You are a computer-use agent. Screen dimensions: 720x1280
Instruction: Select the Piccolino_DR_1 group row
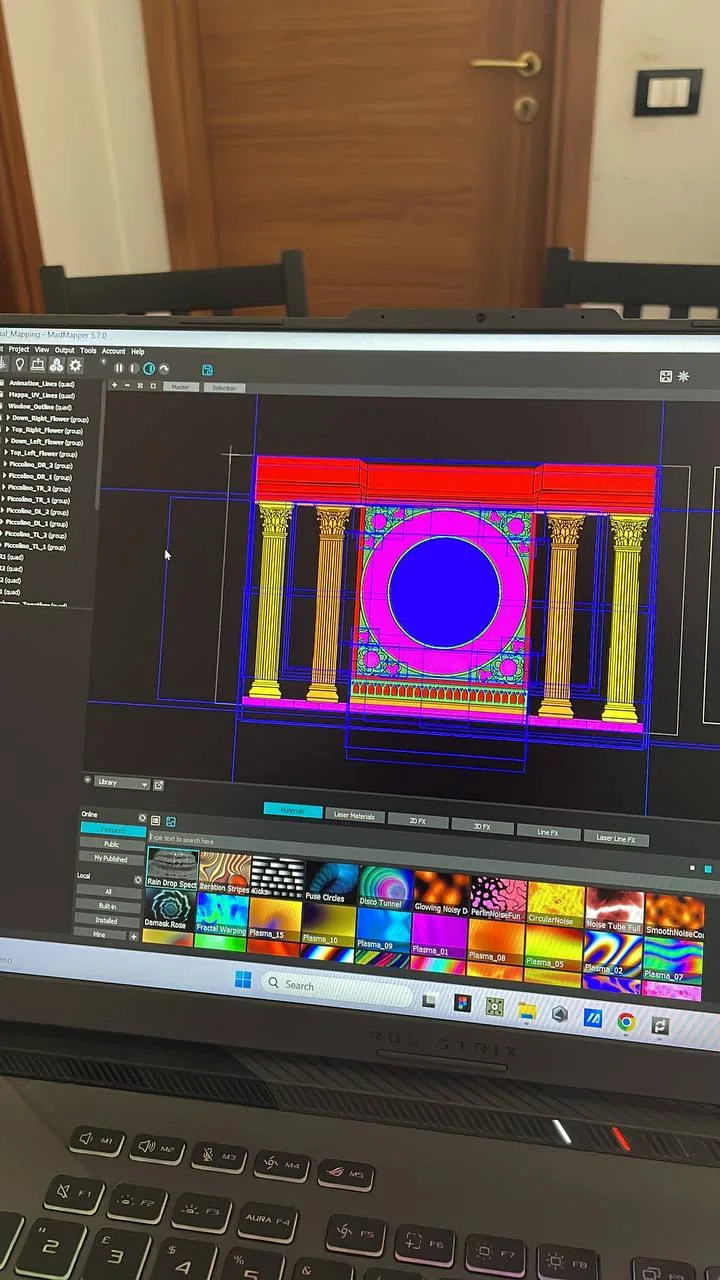coord(40,477)
